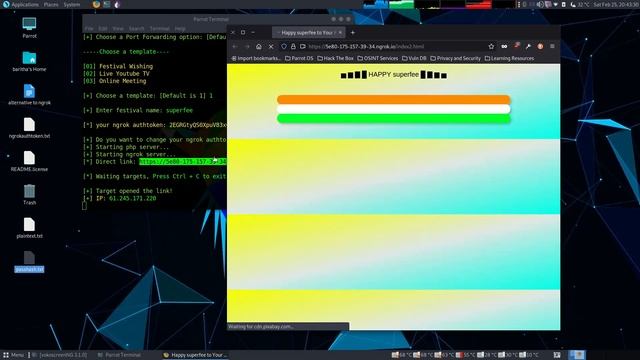640x360 pixels.
Task: Go forward in browser history
Action: (x=247, y=47)
